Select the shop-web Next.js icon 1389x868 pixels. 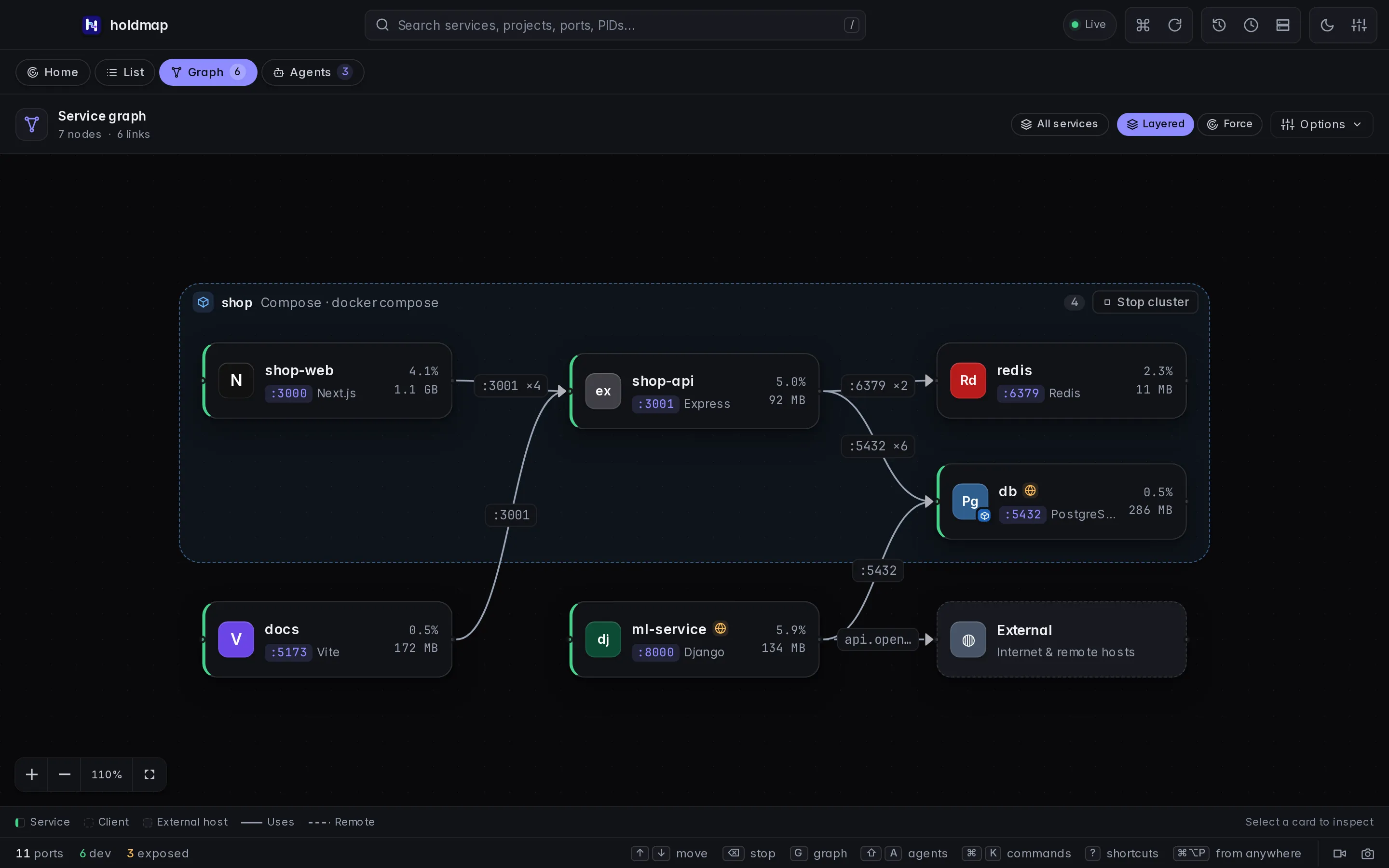[236, 380]
